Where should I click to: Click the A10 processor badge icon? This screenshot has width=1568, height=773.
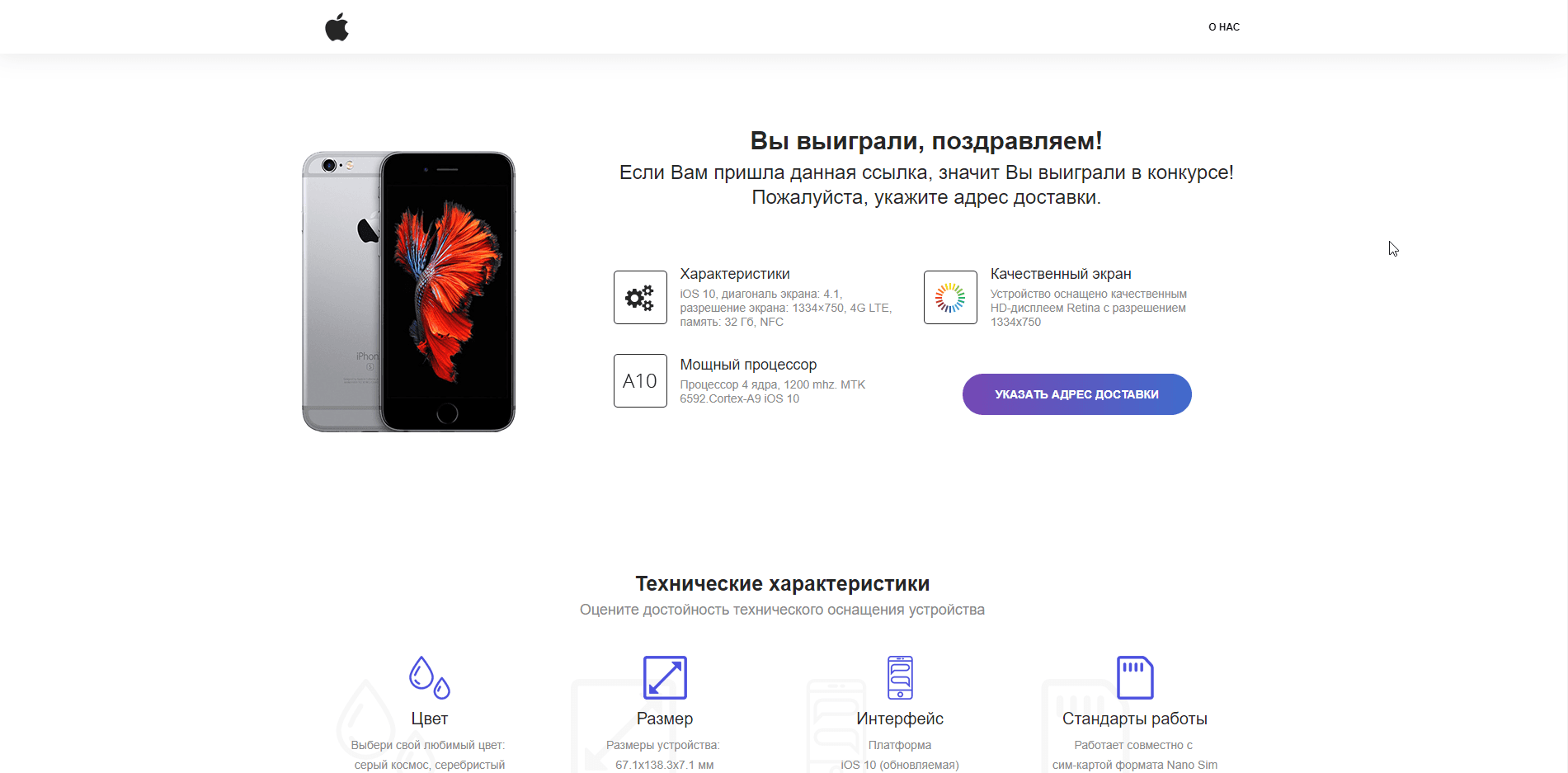coord(640,380)
